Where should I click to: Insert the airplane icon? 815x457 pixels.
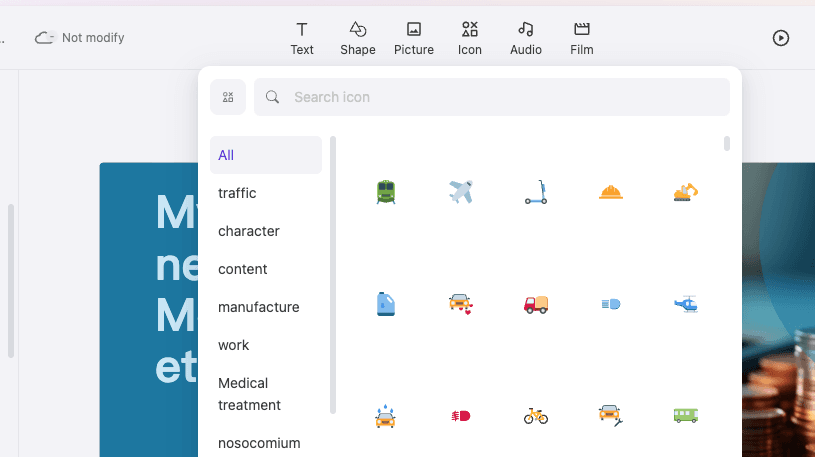[x=461, y=192]
